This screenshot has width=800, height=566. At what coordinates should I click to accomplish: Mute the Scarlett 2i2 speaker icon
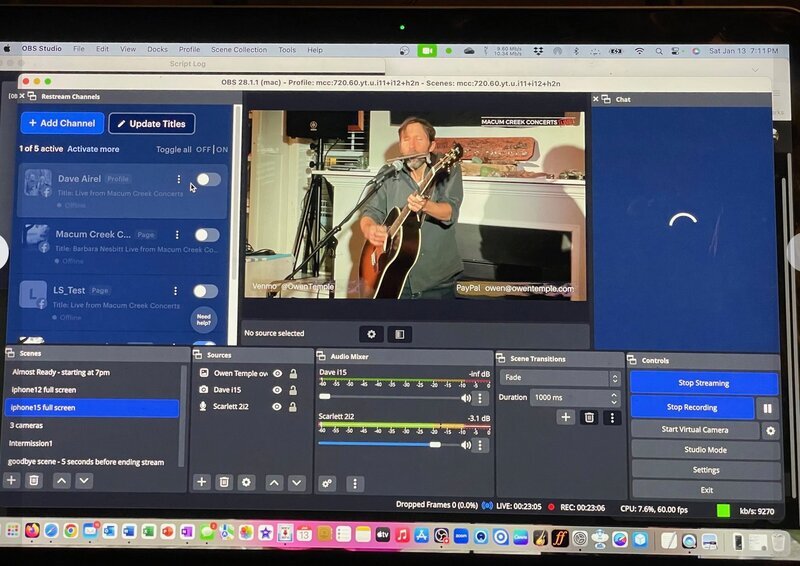[465, 444]
